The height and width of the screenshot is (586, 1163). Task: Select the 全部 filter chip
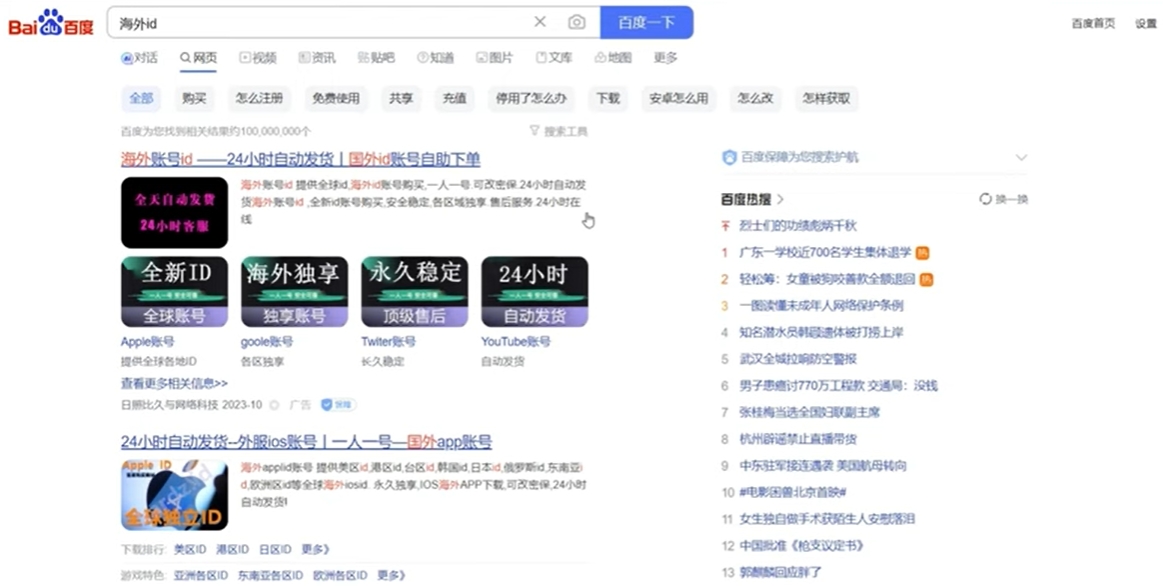pos(141,98)
